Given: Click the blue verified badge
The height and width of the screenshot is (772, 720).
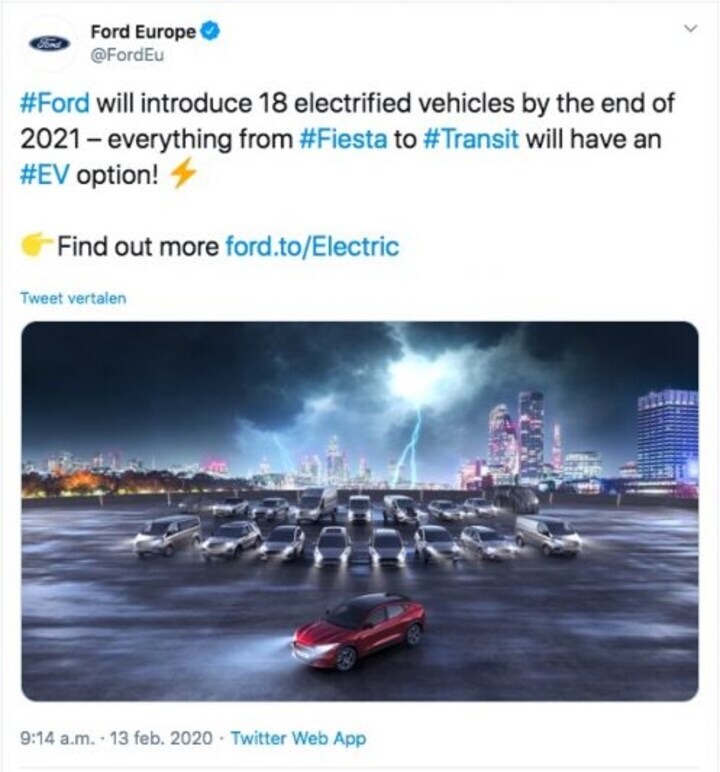Looking at the screenshot, I should click(x=211, y=31).
